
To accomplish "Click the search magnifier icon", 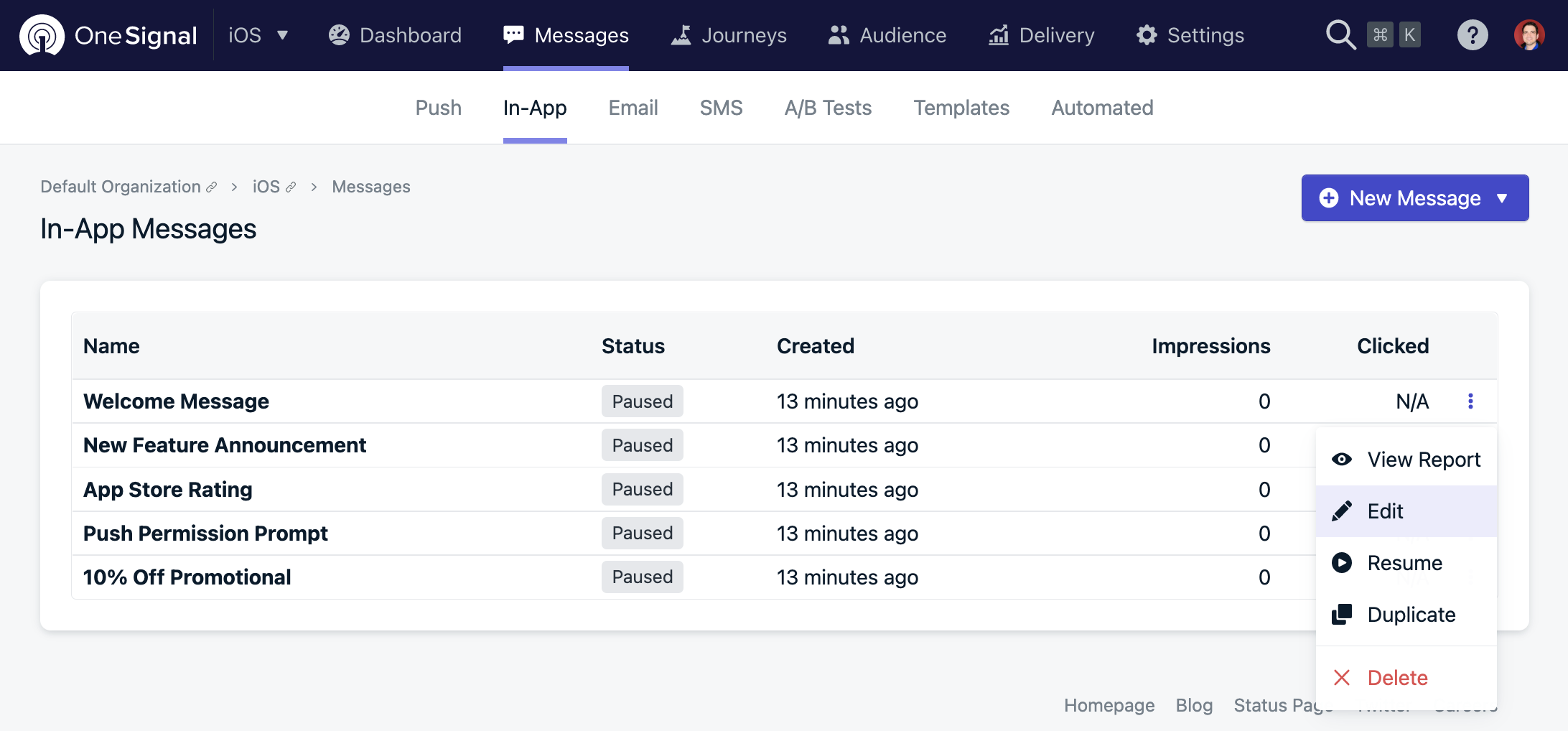I will [1340, 35].
